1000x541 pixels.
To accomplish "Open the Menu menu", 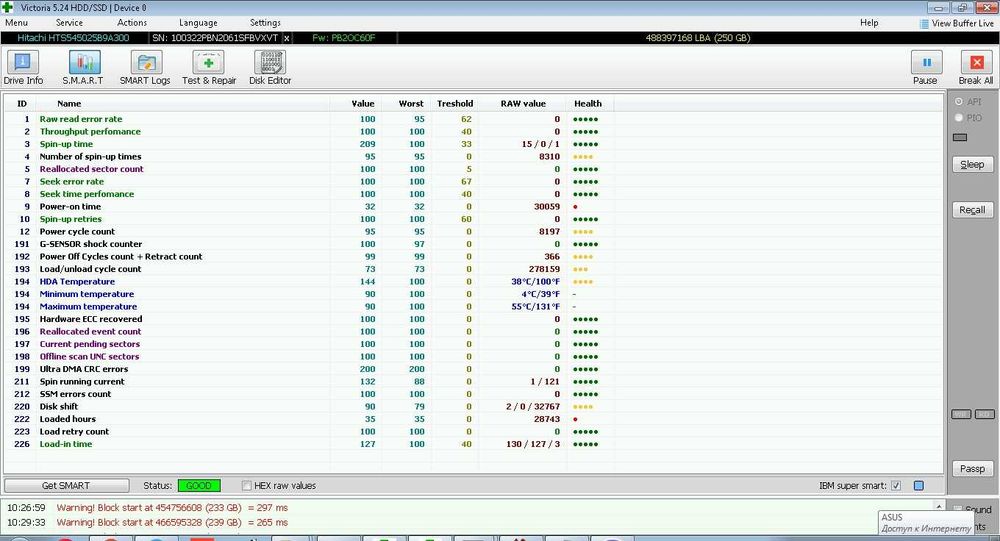I will click(17, 22).
